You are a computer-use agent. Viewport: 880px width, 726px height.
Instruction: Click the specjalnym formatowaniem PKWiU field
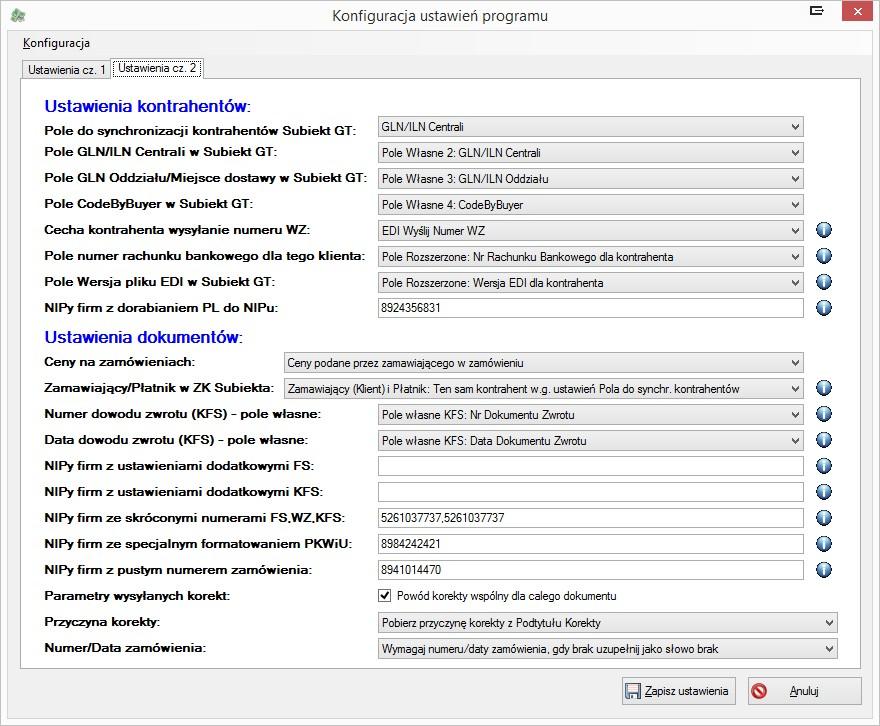(x=590, y=544)
